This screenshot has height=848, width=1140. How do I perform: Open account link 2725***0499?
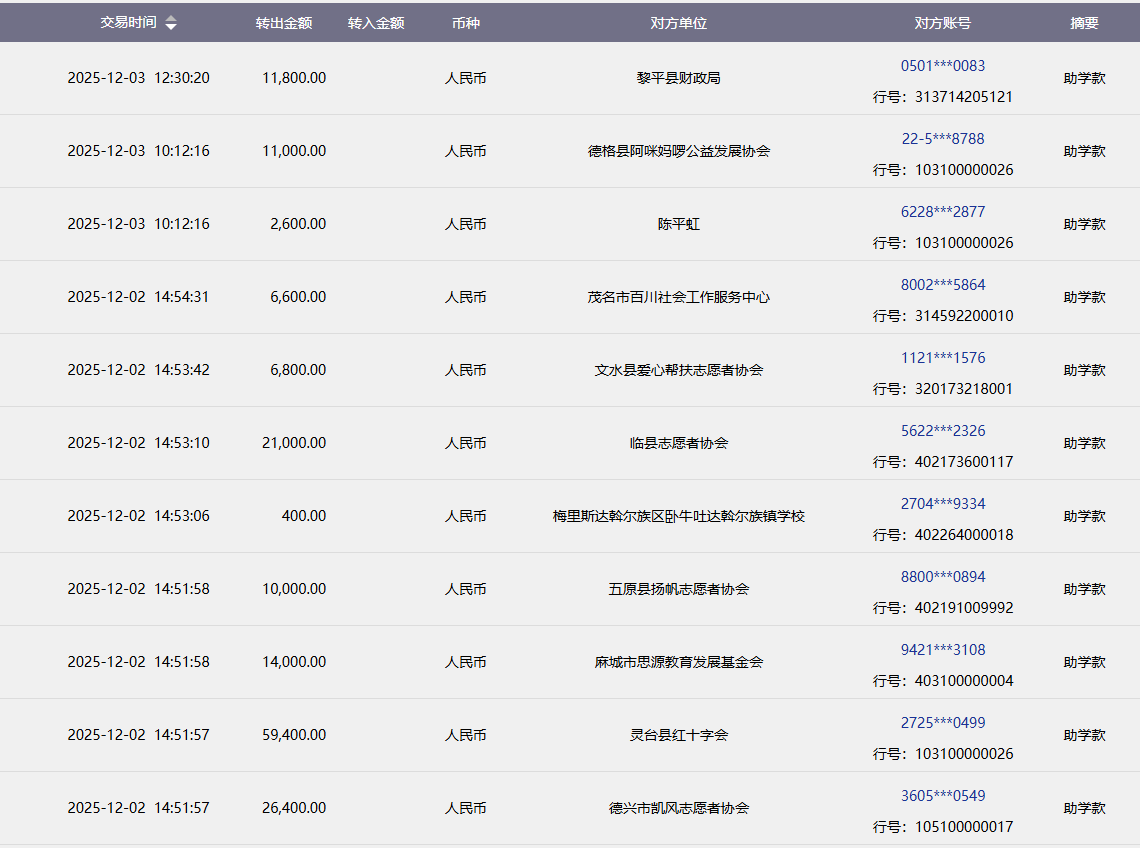click(x=942, y=723)
